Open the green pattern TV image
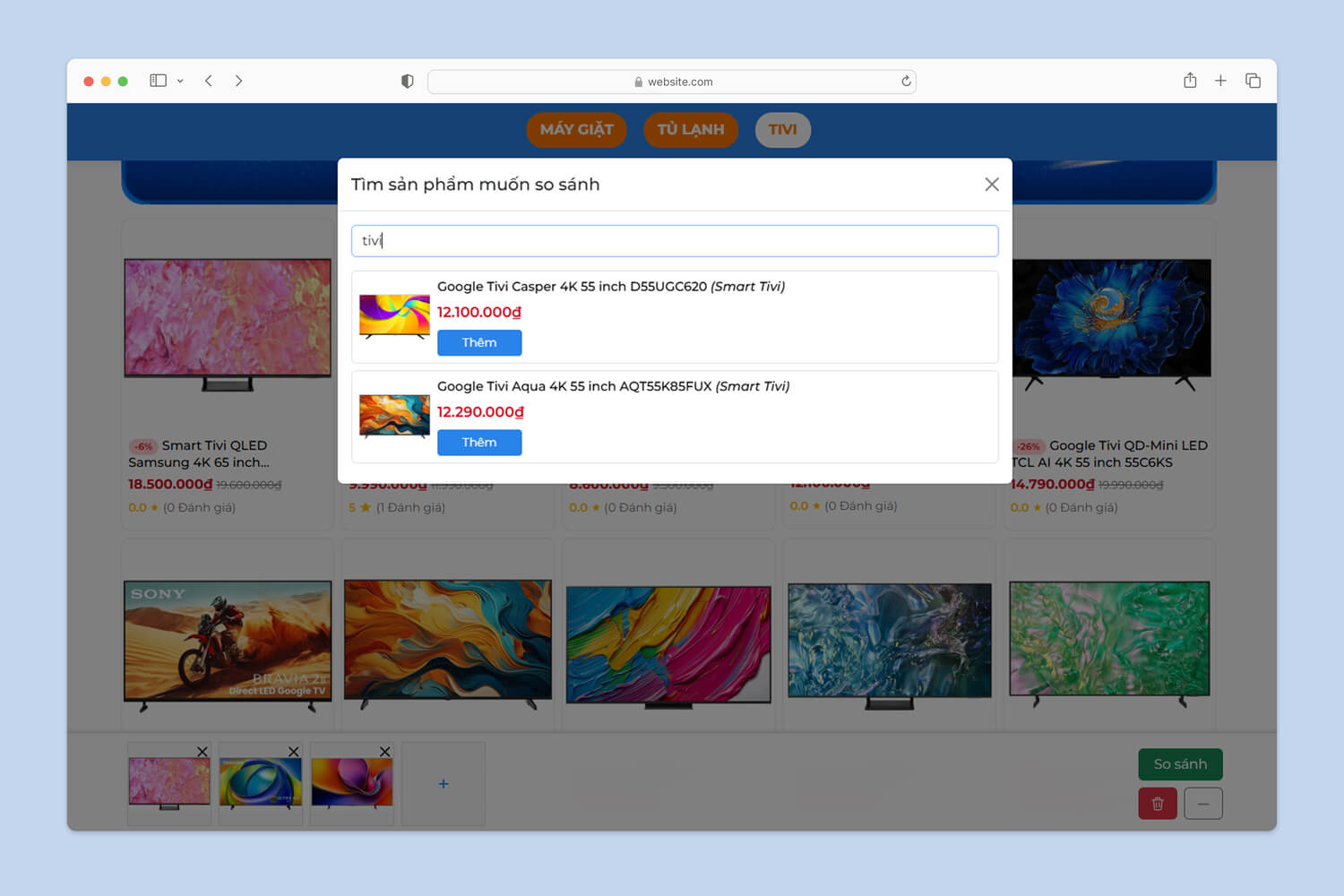1344x896 pixels. click(x=1110, y=643)
